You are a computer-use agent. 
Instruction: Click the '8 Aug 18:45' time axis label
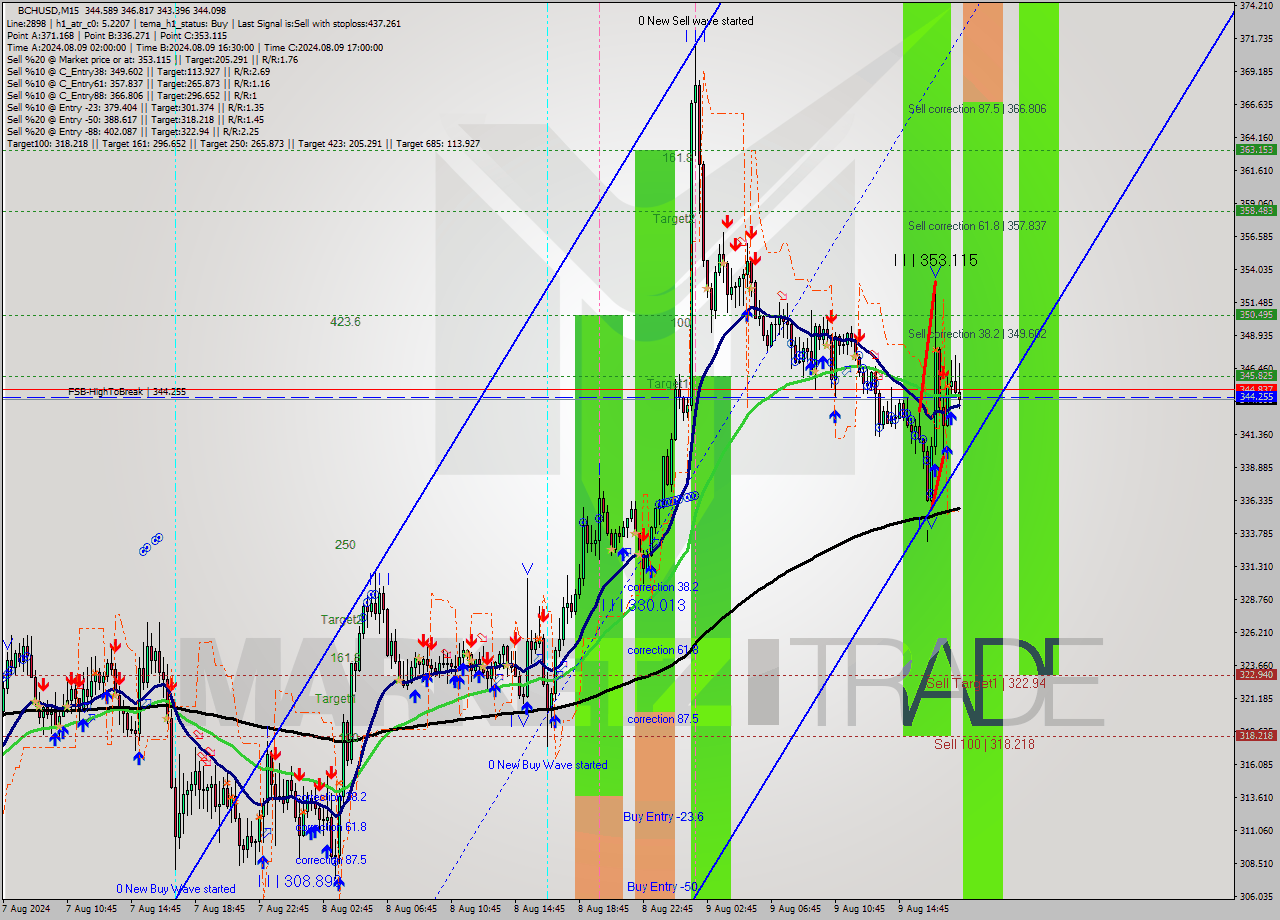(603, 910)
